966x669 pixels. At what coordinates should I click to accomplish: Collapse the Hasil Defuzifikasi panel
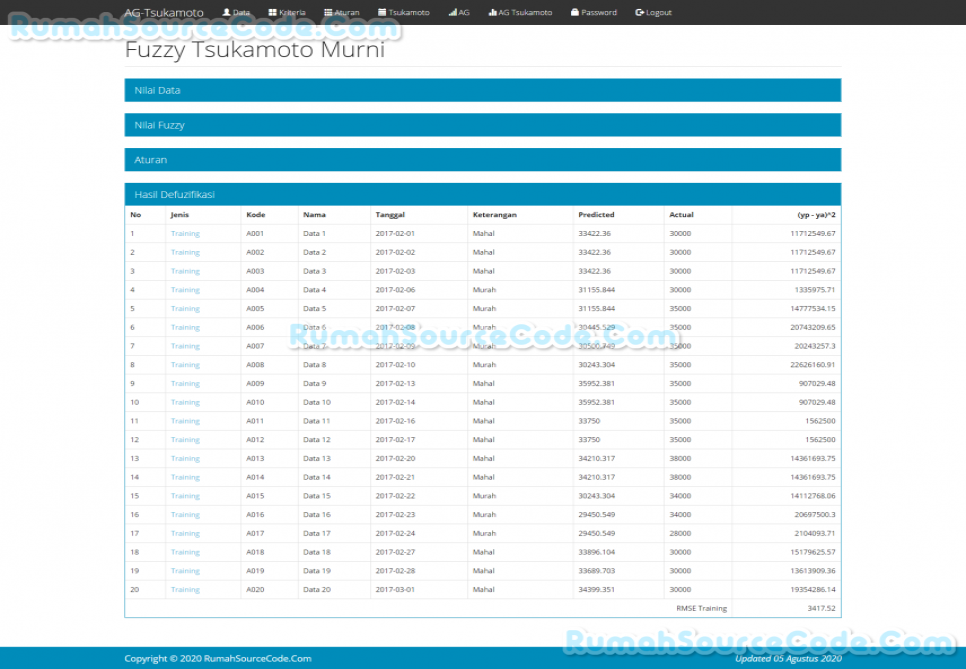482,194
